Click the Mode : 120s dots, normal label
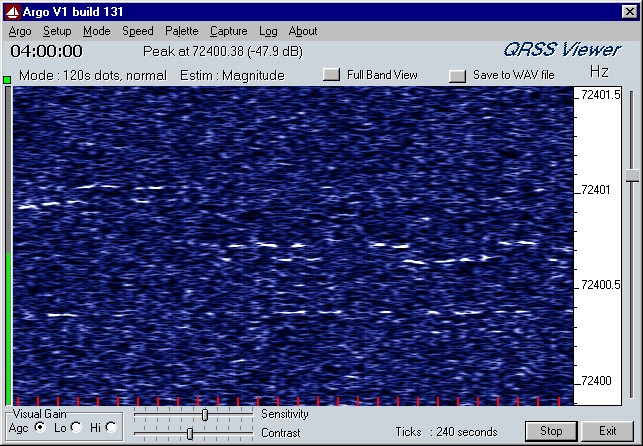Image resolution: width=643 pixels, height=446 pixels. 93,75
